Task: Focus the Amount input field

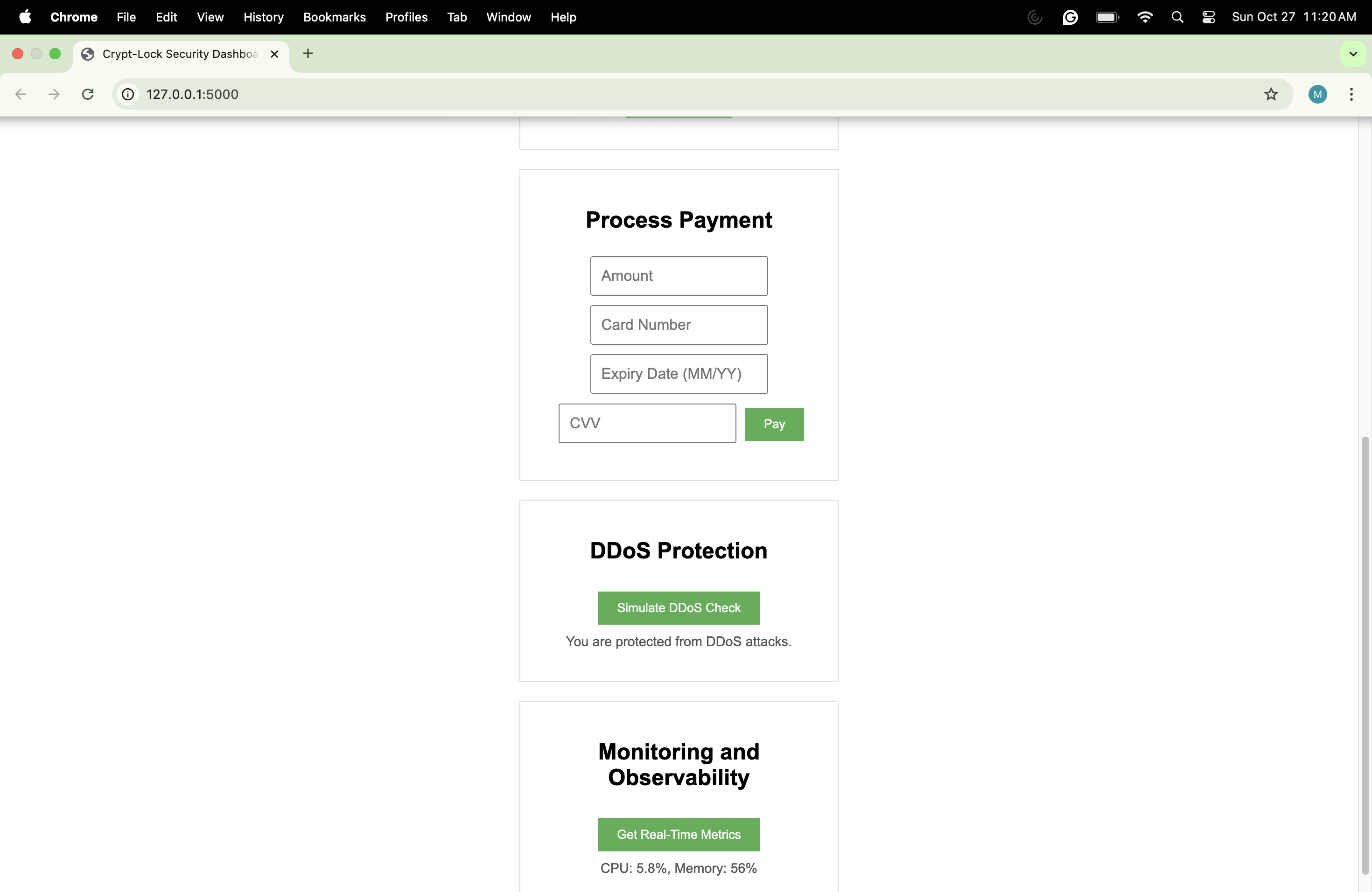Action: pos(679,275)
